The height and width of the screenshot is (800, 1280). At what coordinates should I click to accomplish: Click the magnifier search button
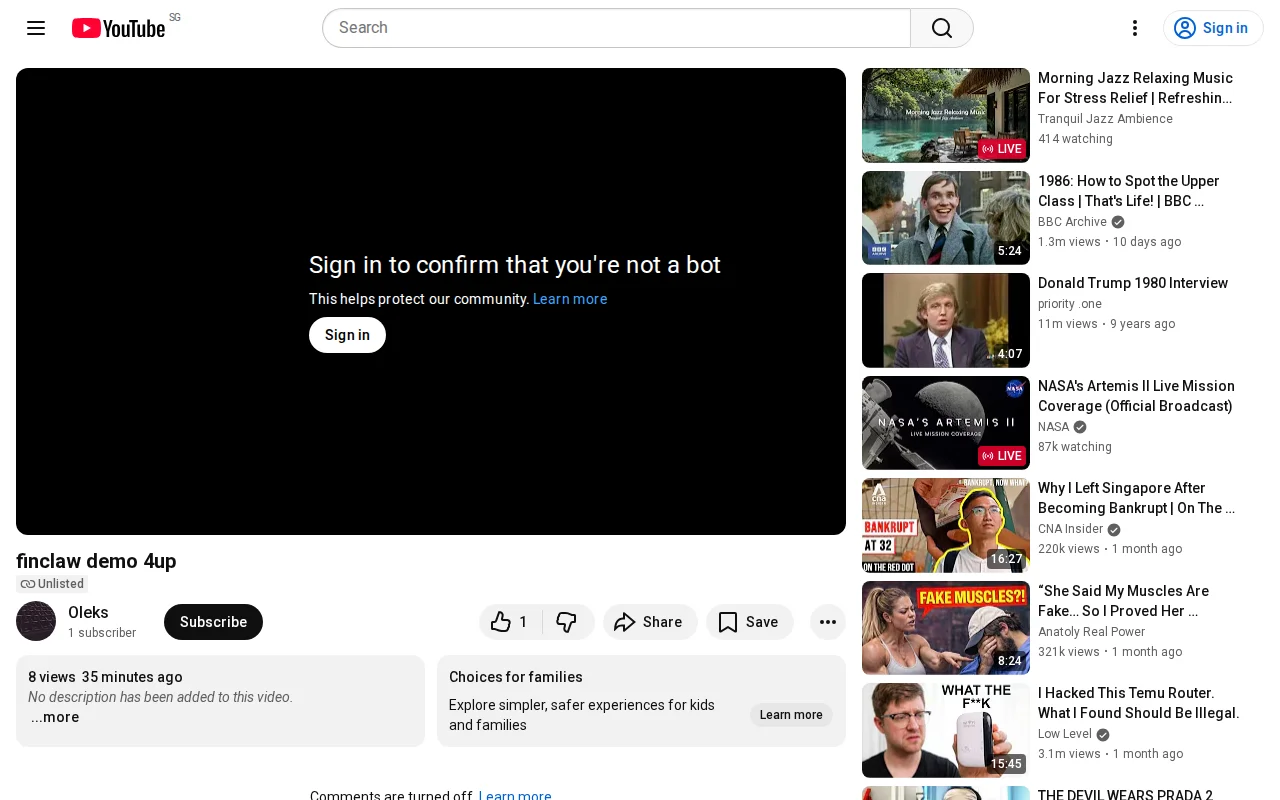tap(942, 28)
